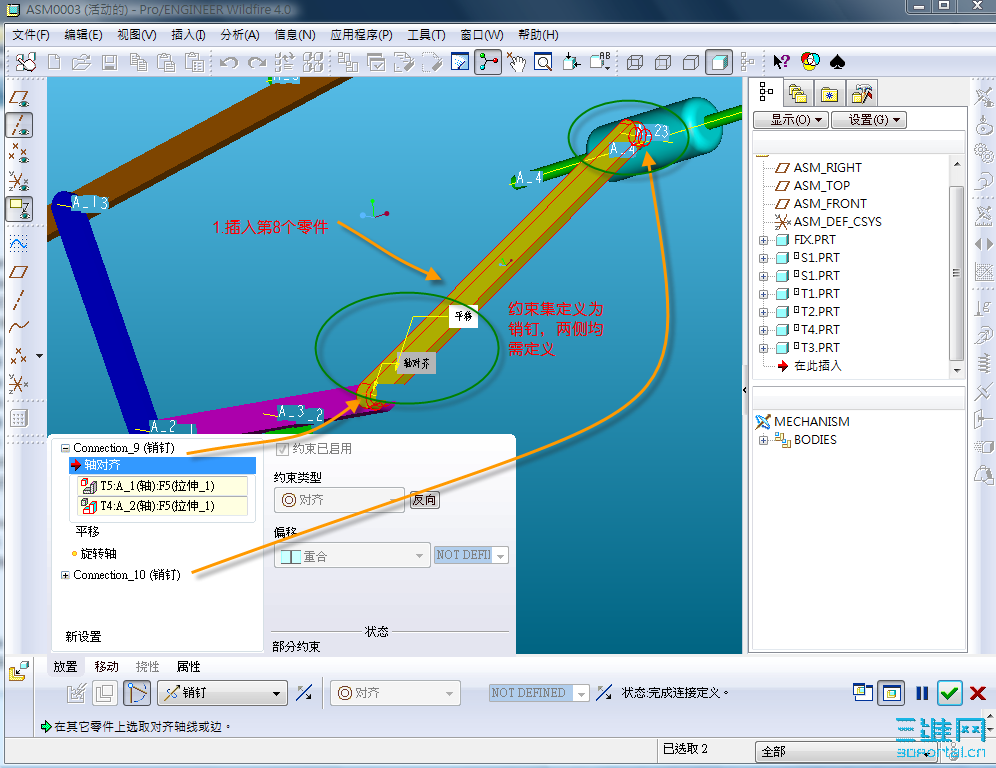Toggle datum axis display icon
996x768 pixels.
(x=19, y=125)
